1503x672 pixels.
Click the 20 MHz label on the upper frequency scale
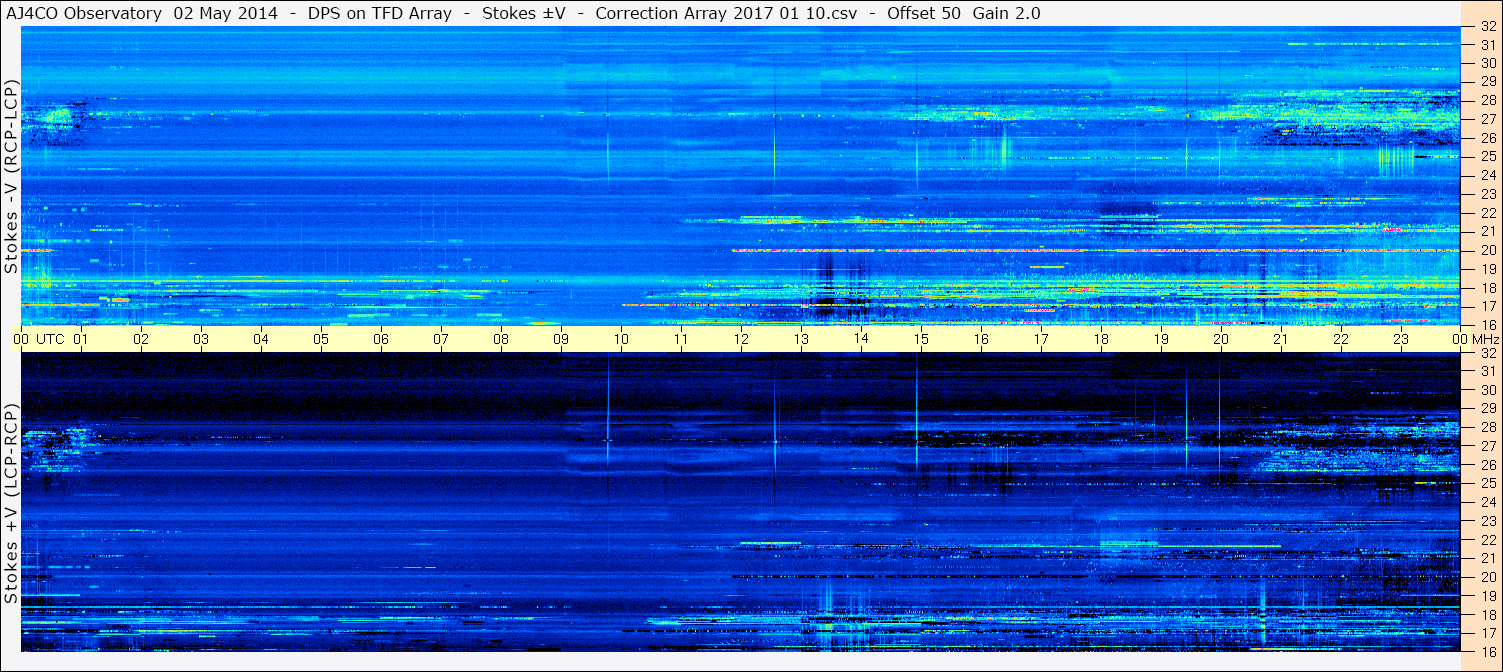pyautogui.click(x=1487, y=250)
